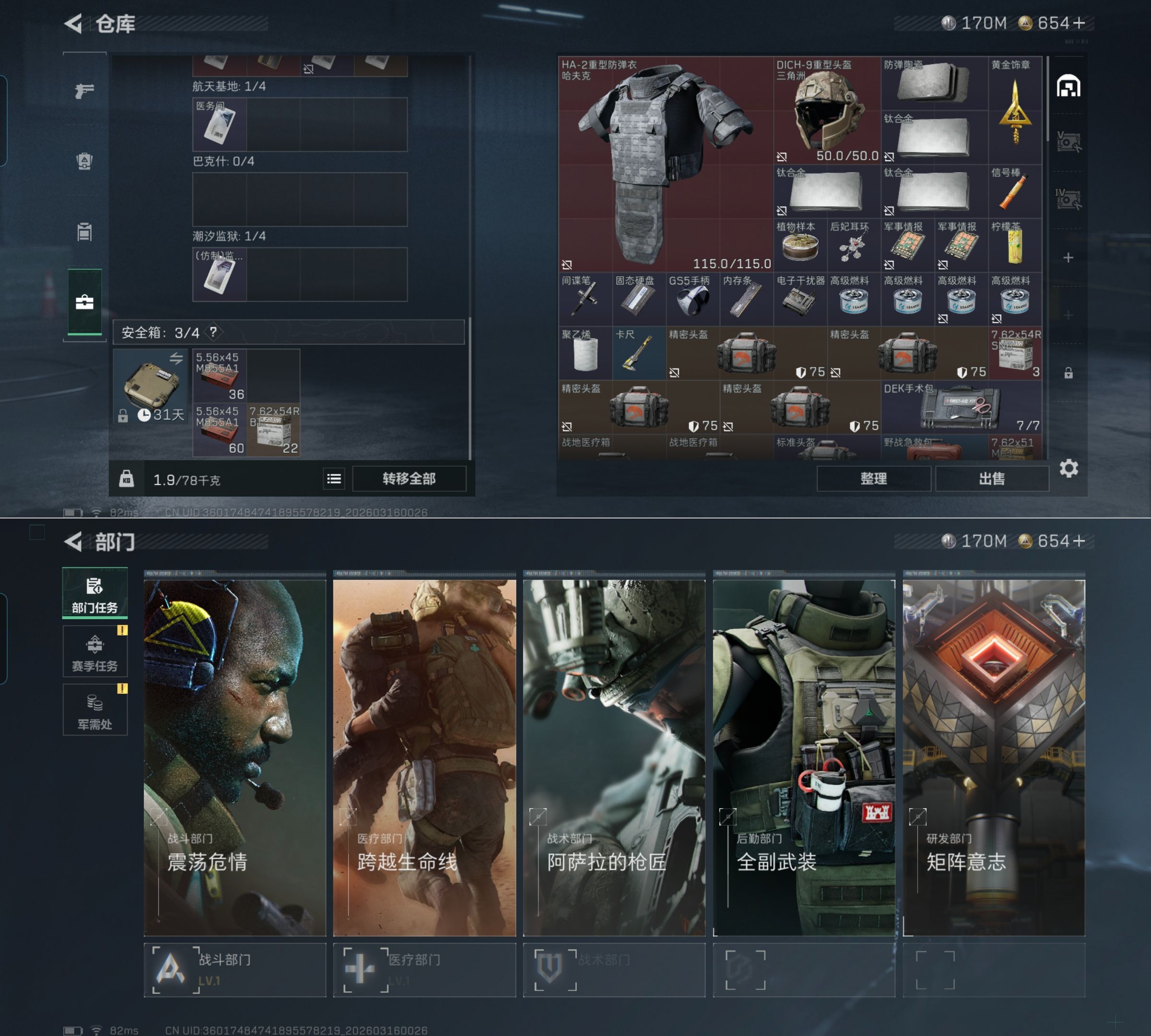
Task: Expand a new stash tab with plus
Action: tap(1068, 258)
